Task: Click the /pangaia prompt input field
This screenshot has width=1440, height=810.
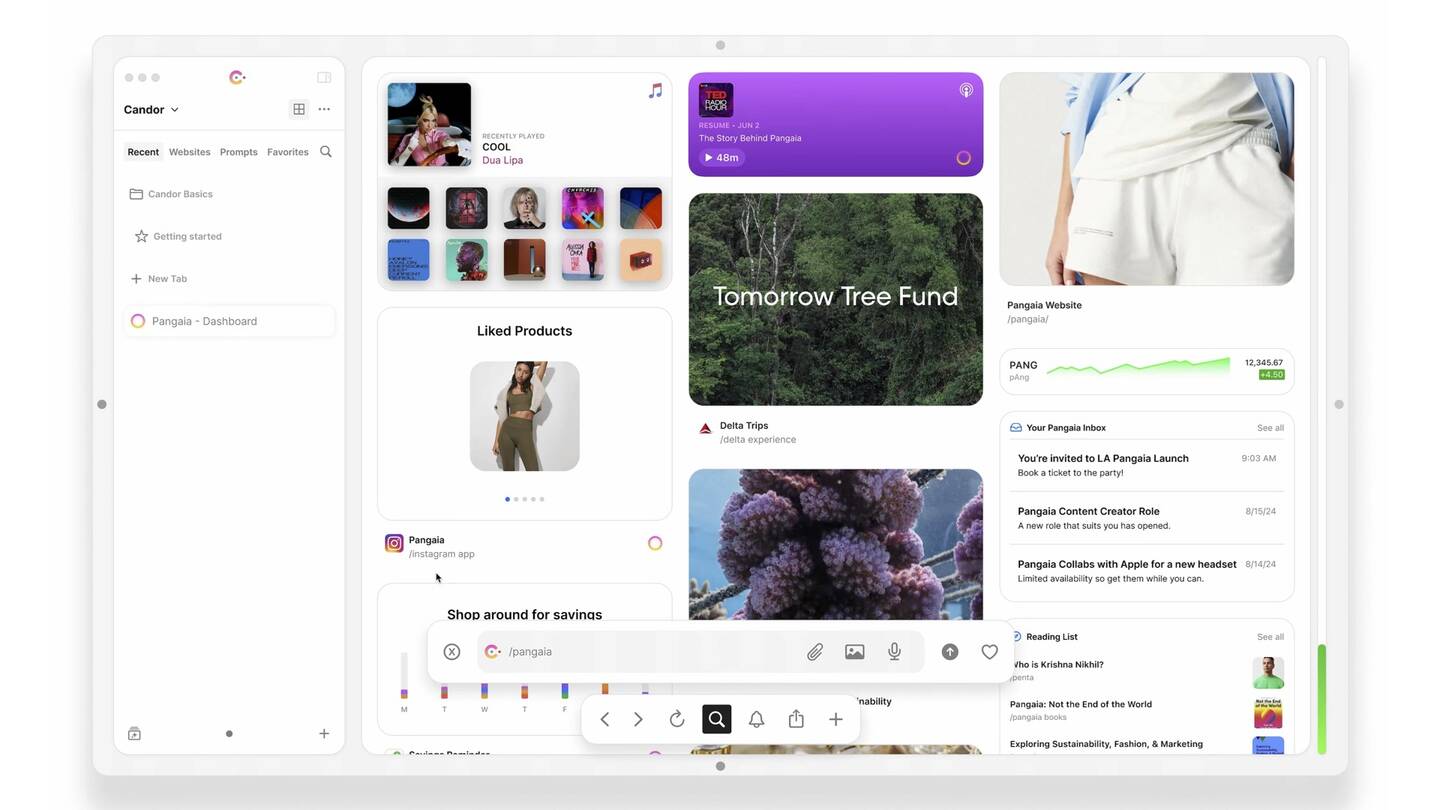Action: coord(640,652)
